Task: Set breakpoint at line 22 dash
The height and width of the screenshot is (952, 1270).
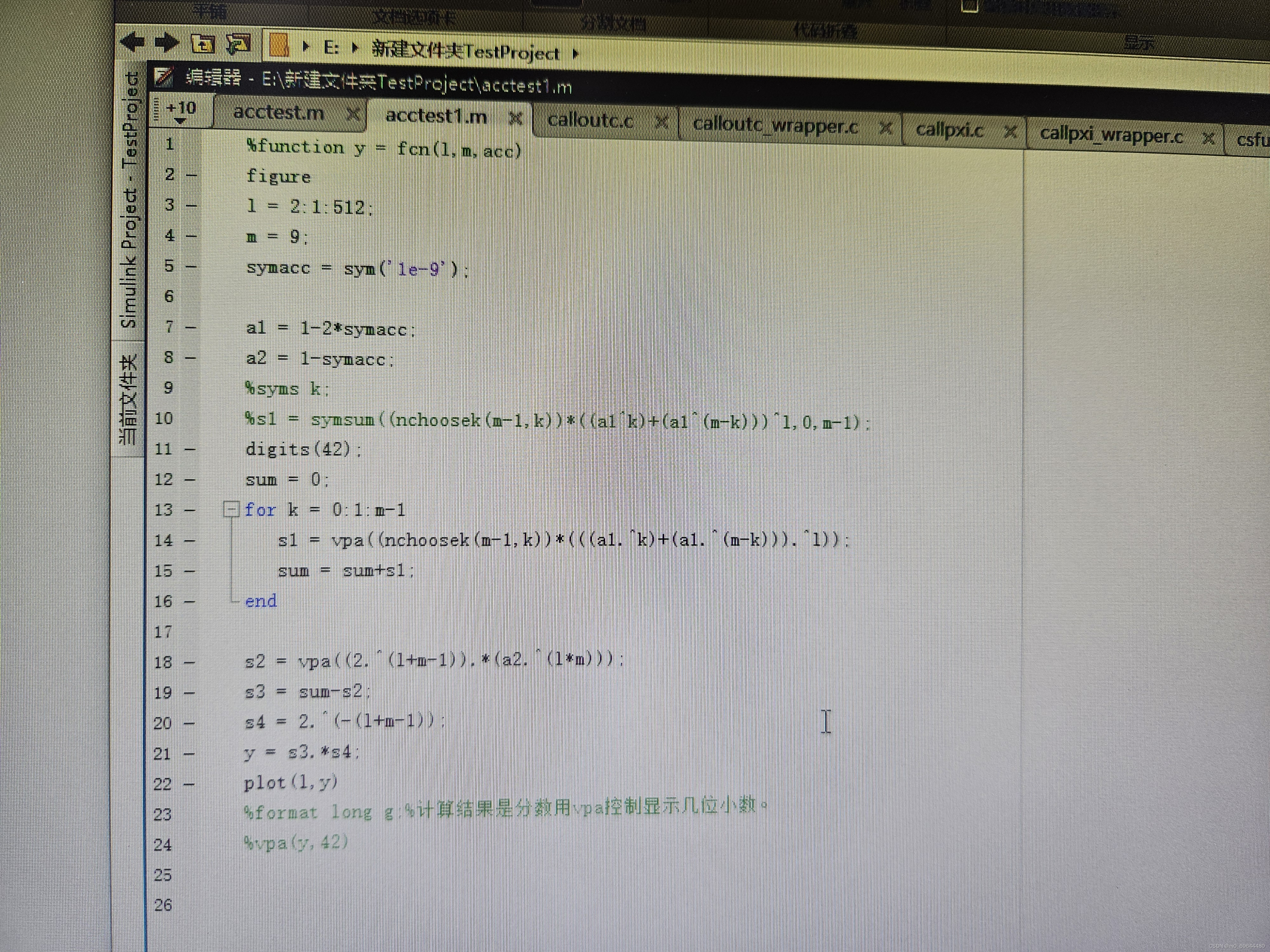Action: (x=189, y=784)
